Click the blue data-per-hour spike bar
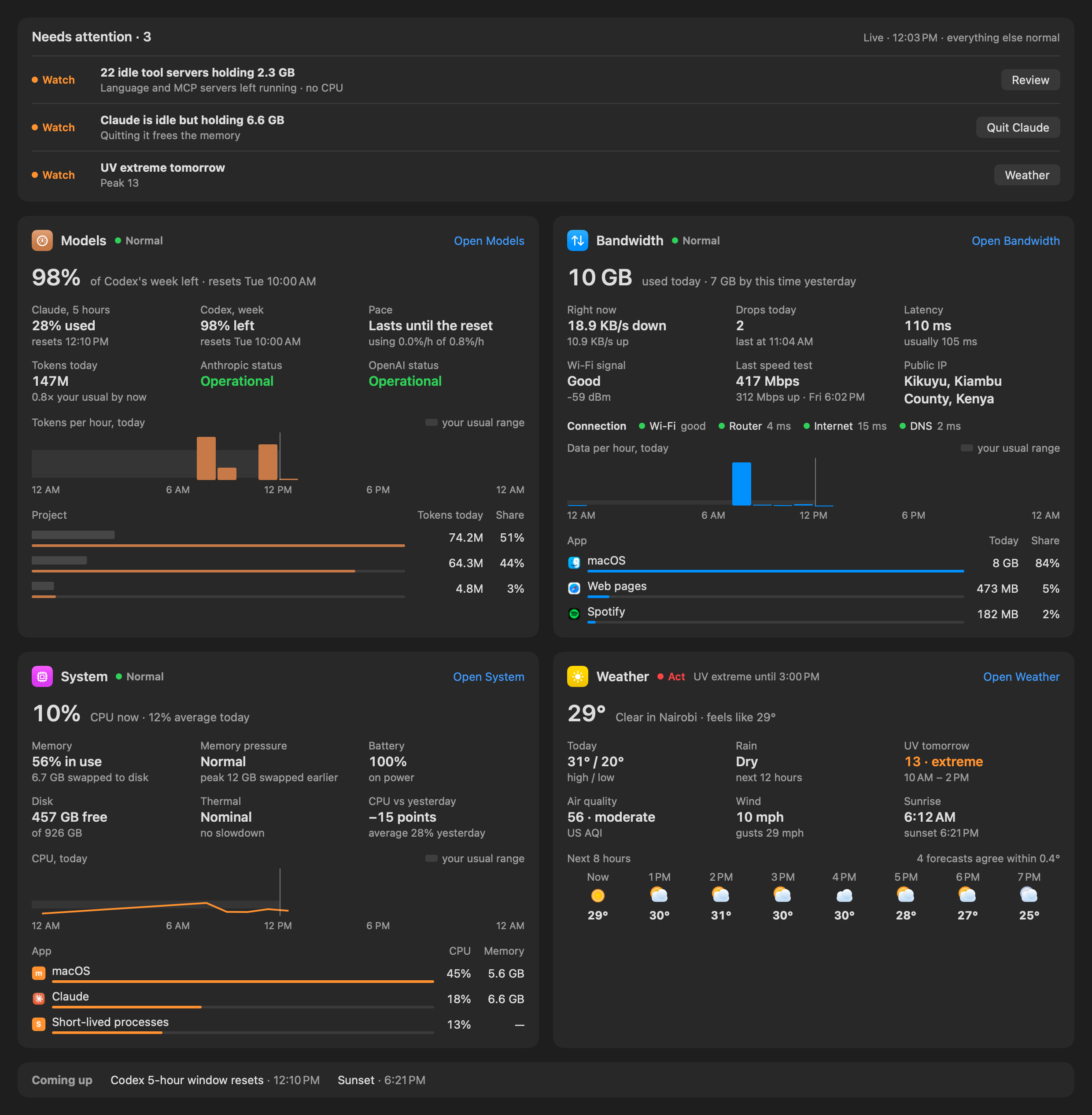 (741, 484)
